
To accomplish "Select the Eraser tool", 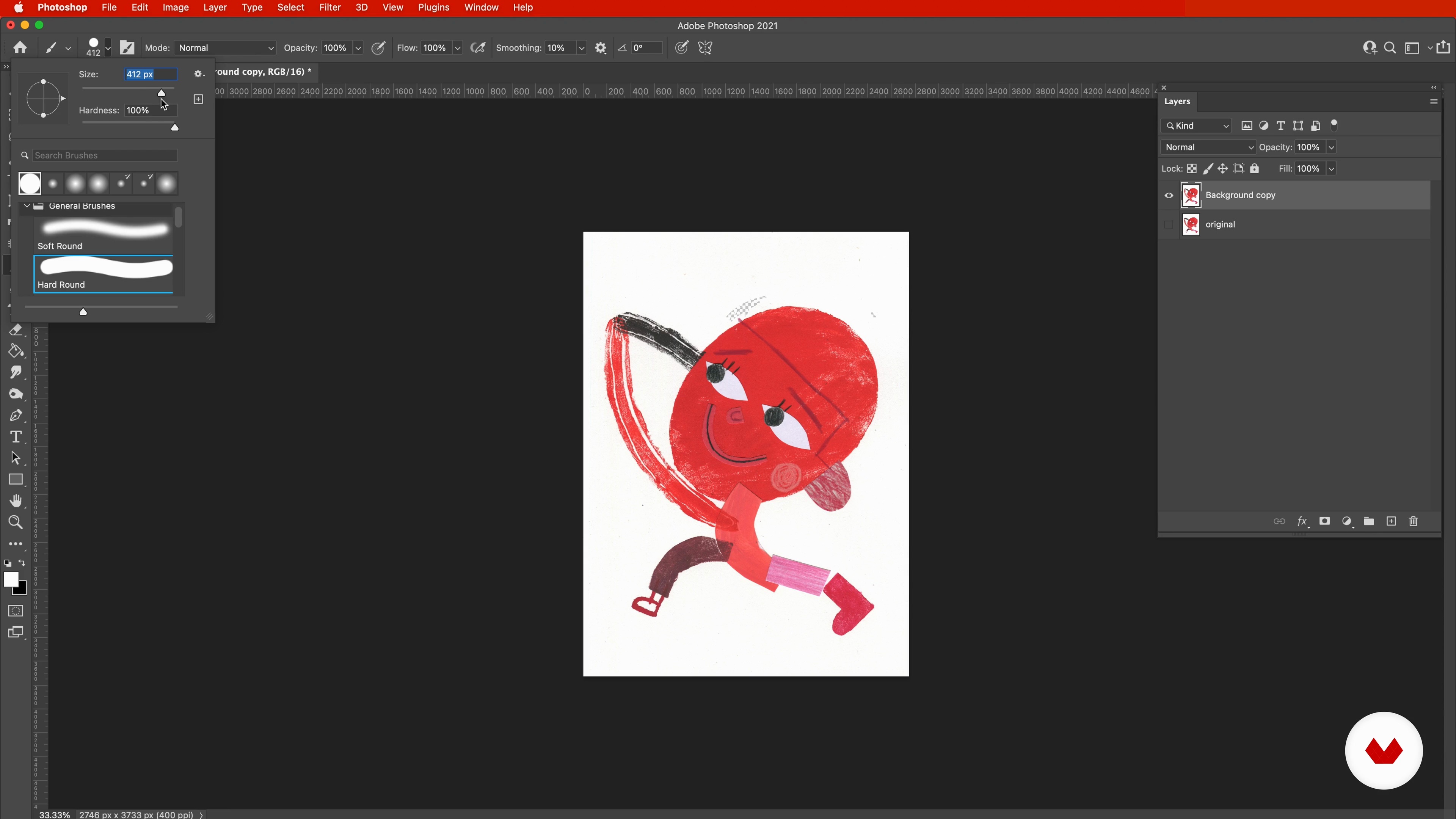I will [x=16, y=329].
